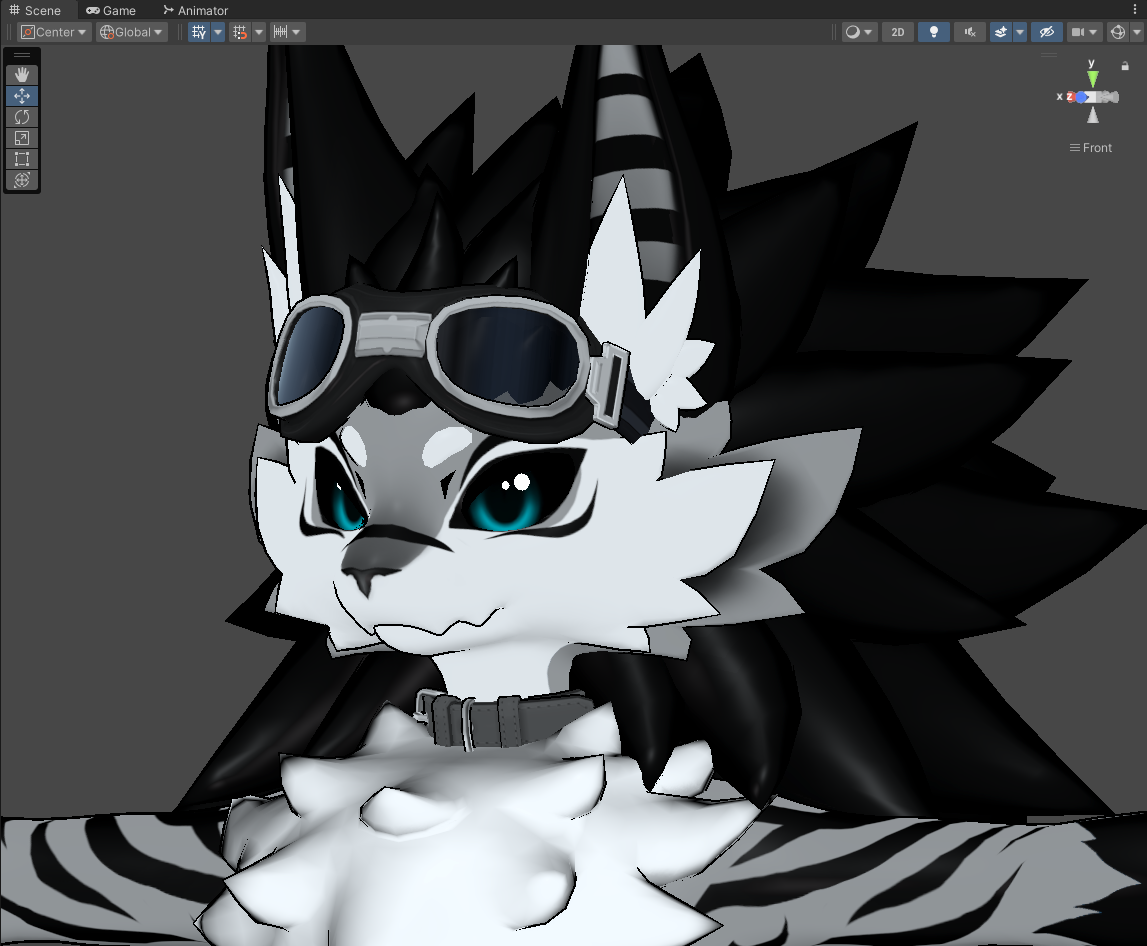Switch to the Game tab

tap(111, 10)
